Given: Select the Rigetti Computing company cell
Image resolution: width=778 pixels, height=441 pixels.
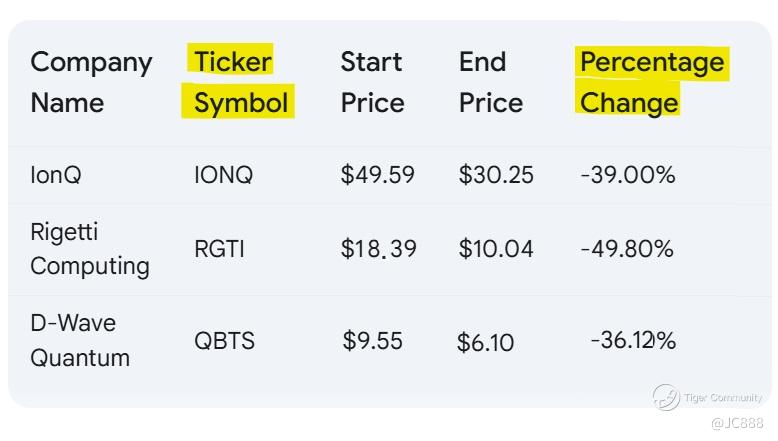Looking at the screenshot, I should pyautogui.click(x=89, y=249).
